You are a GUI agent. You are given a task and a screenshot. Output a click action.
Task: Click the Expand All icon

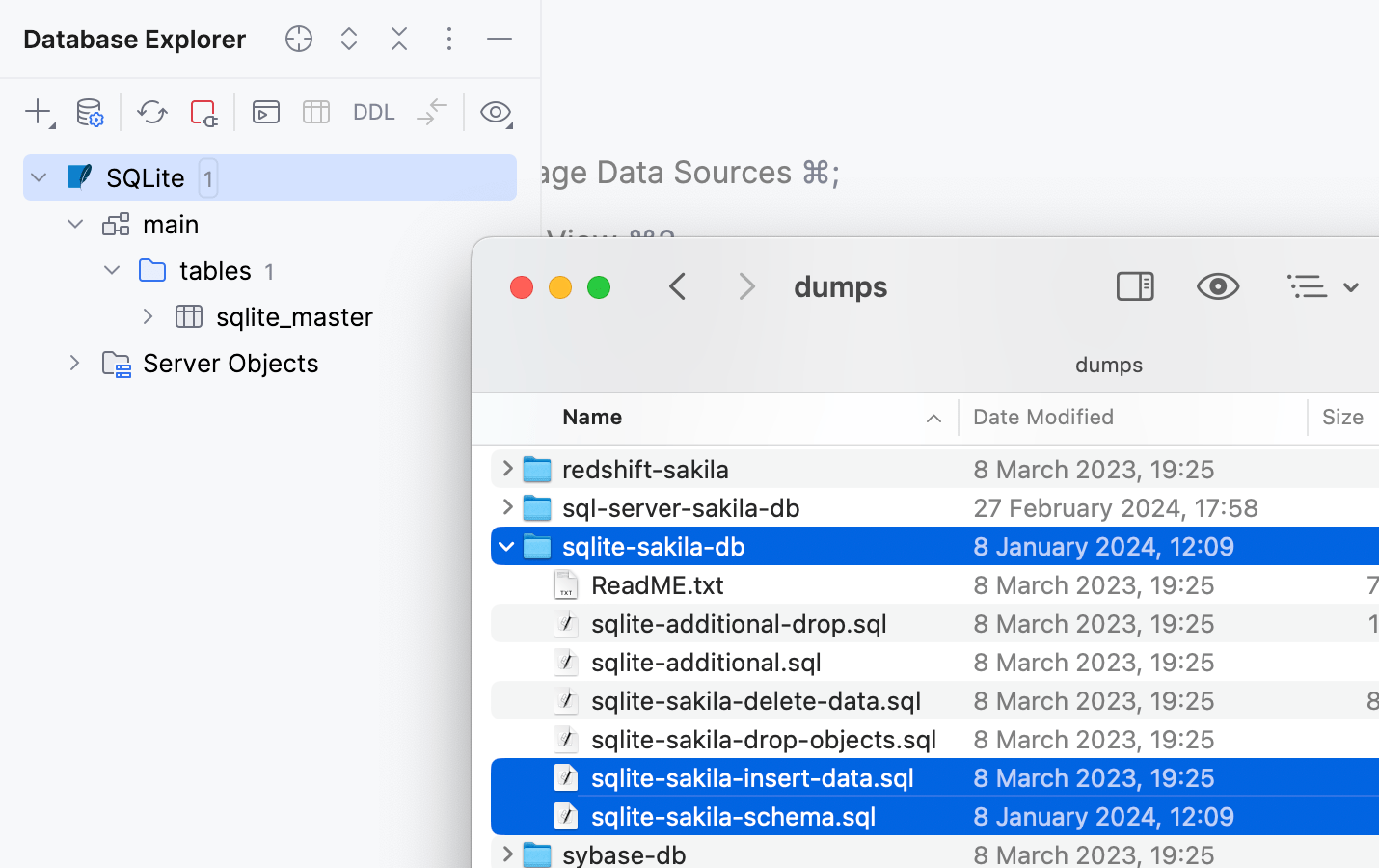(349, 39)
